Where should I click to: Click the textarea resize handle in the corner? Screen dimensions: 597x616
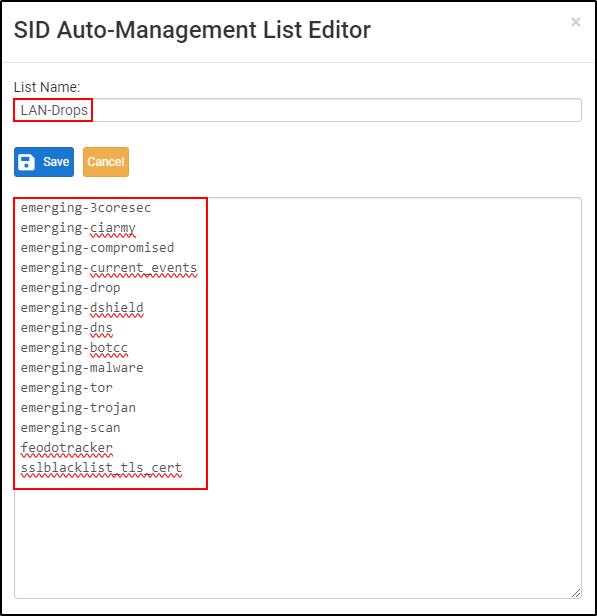pos(576,593)
